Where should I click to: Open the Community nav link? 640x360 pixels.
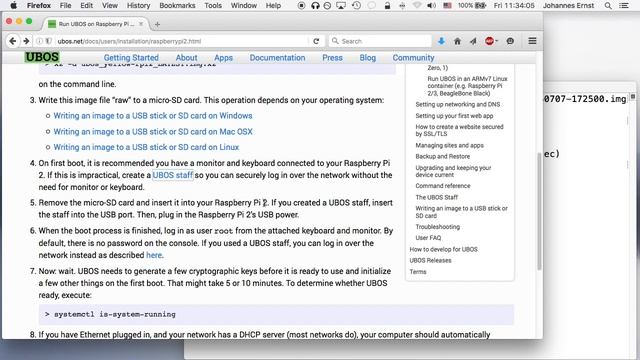[413, 58]
